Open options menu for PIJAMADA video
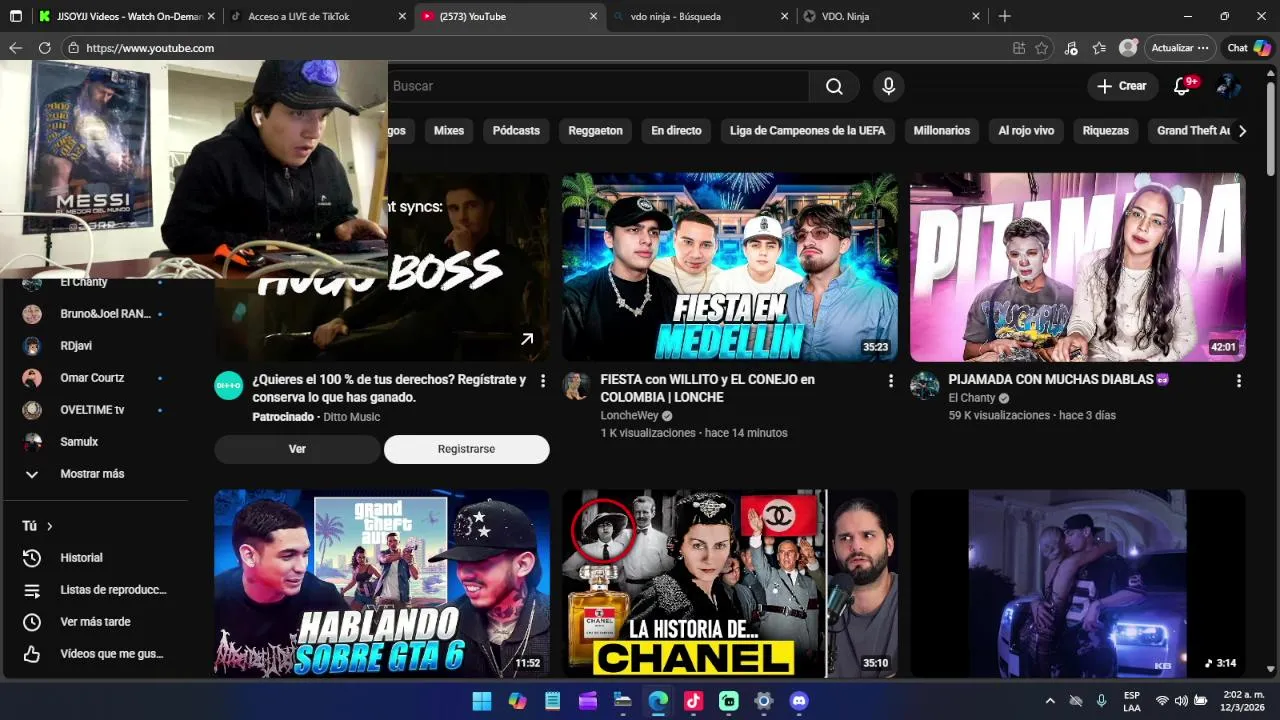Image resolution: width=1280 pixels, height=720 pixels. point(1239,381)
